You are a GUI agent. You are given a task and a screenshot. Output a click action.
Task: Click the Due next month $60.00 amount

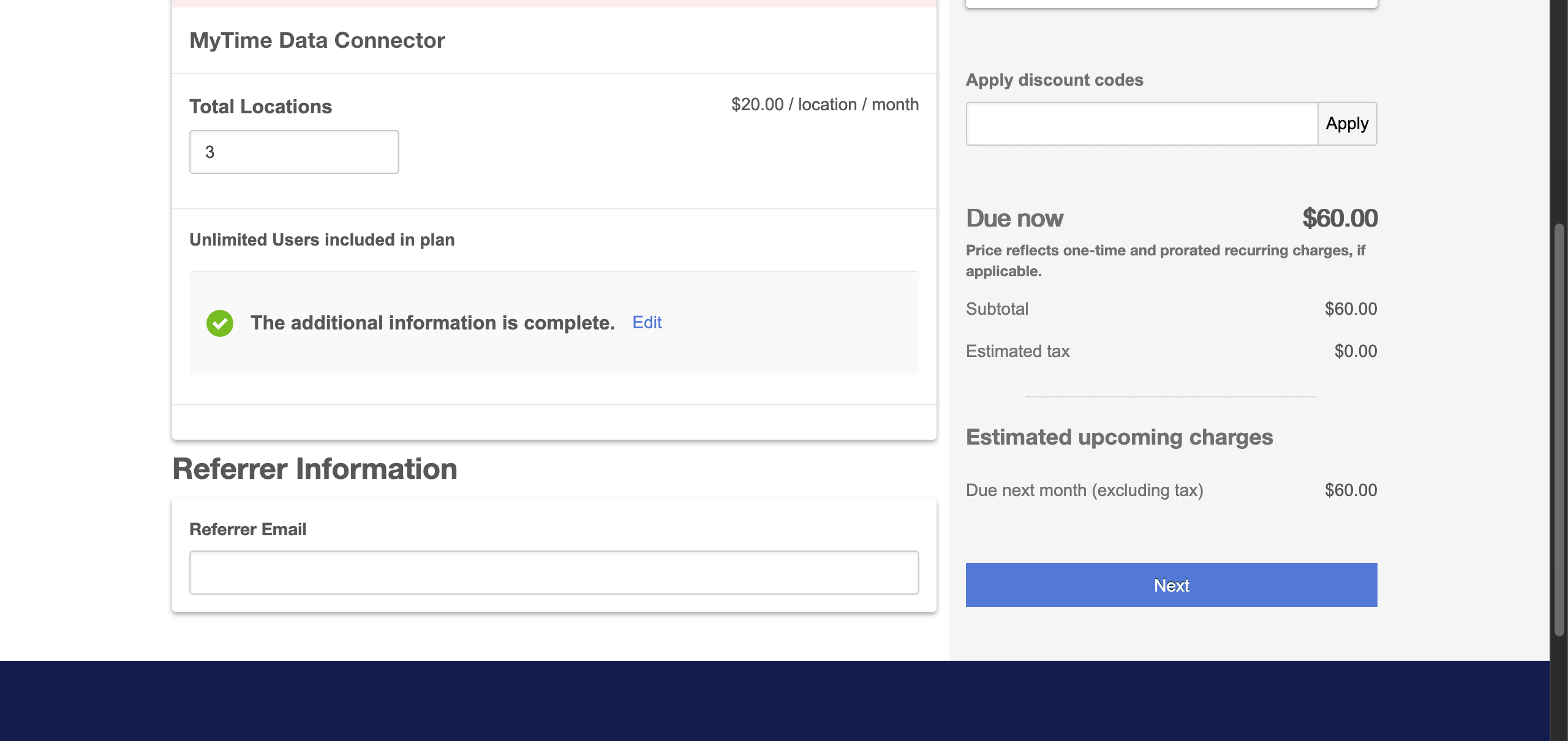point(1350,490)
